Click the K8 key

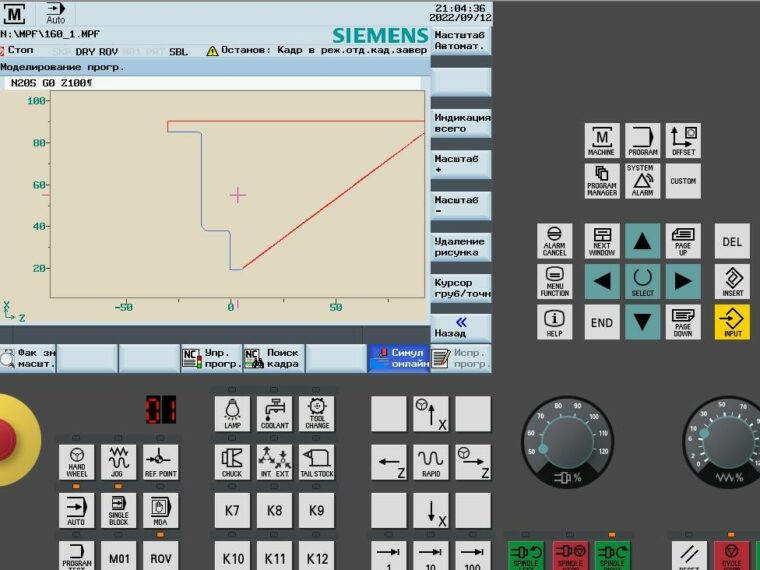(x=274, y=510)
